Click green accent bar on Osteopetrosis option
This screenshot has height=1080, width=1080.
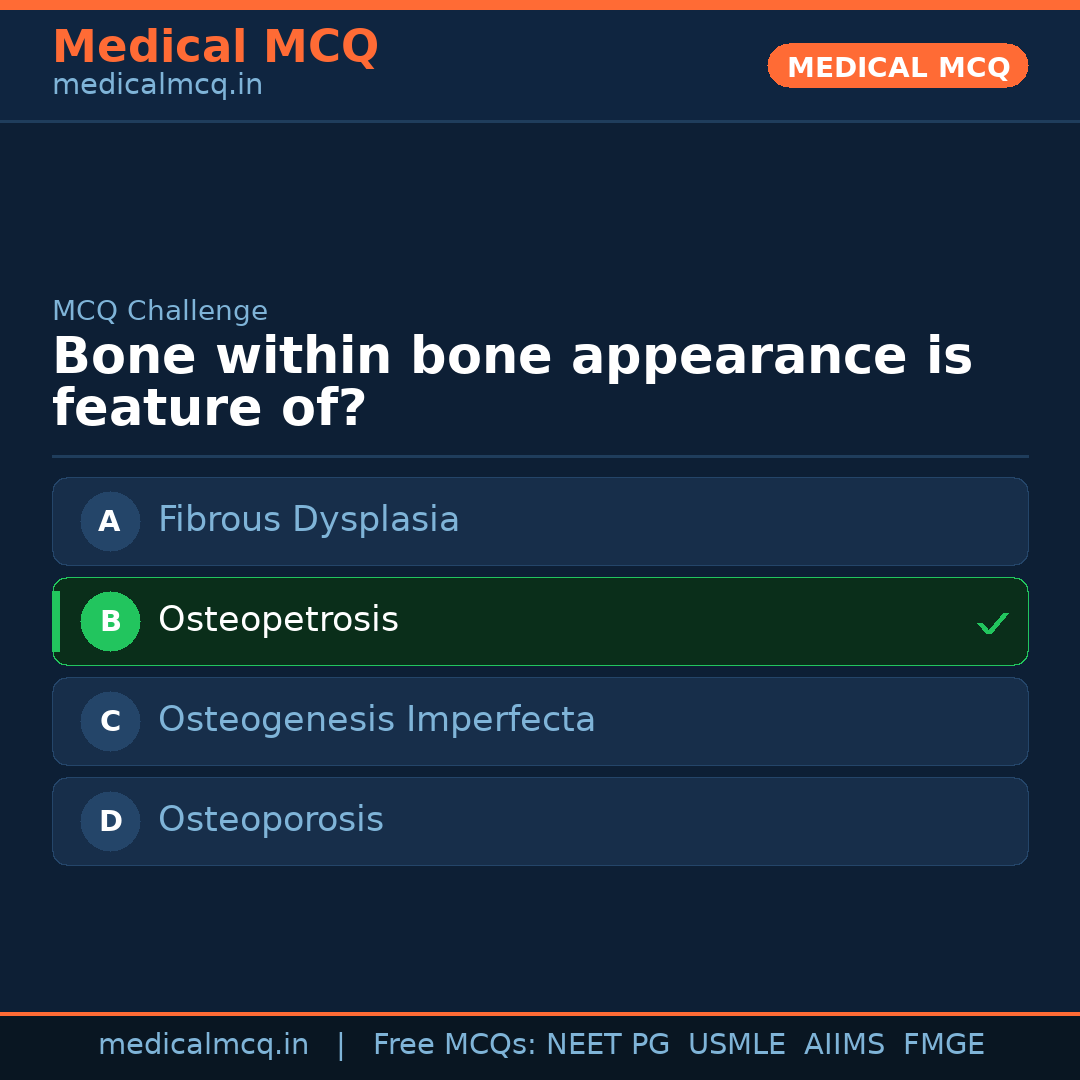[56, 621]
